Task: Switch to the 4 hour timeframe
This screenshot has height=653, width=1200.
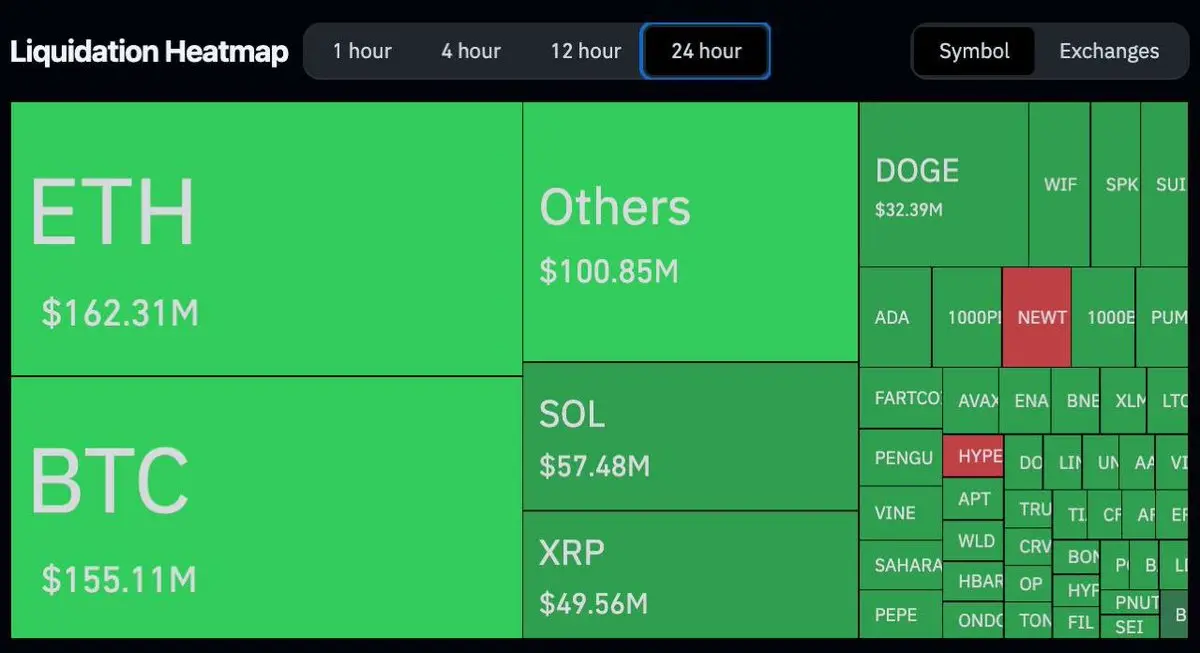Action: pos(471,51)
